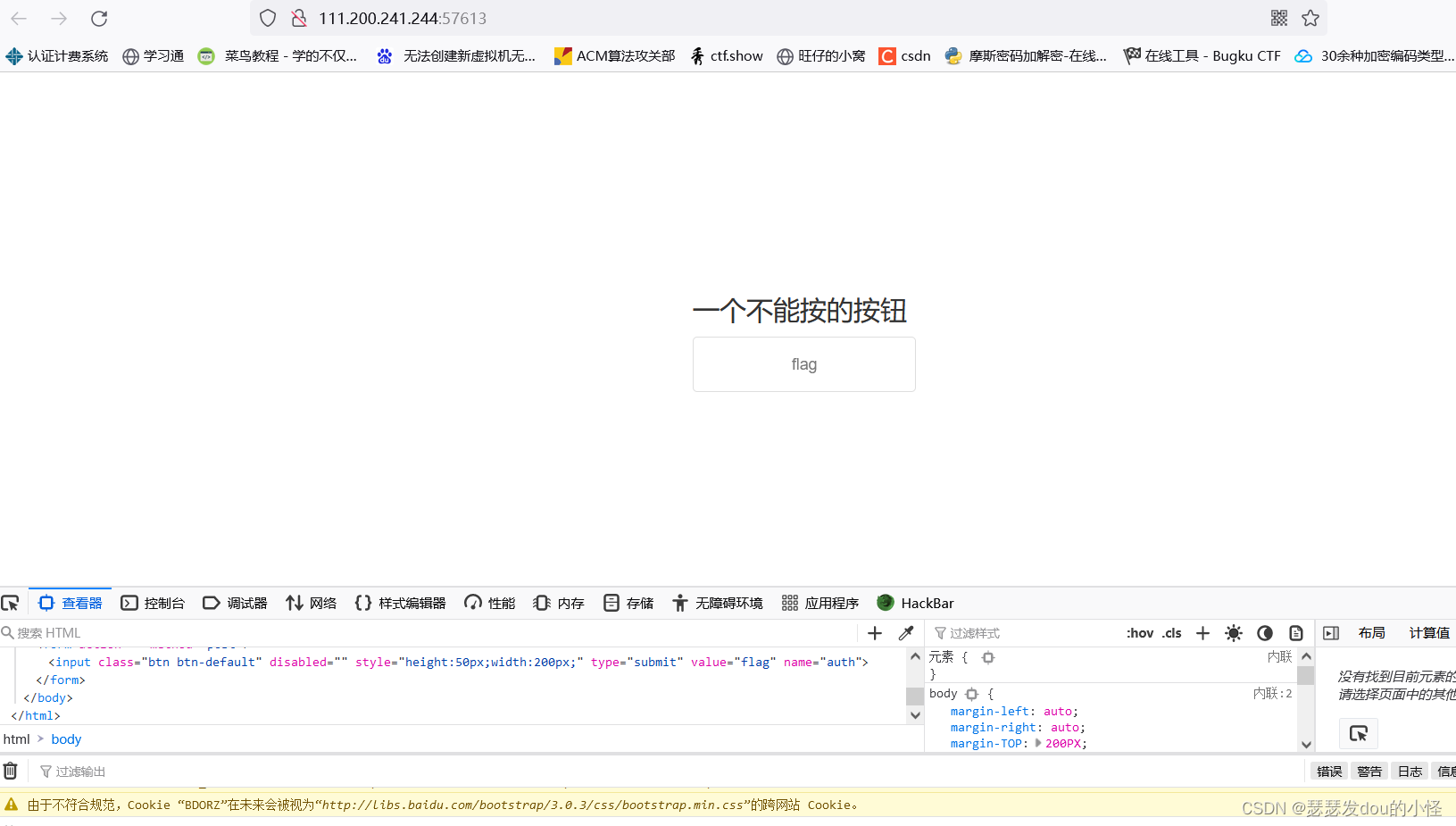Go forward with the browser forward arrow
This screenshot has height=826, width=1456.
[59, 18]
